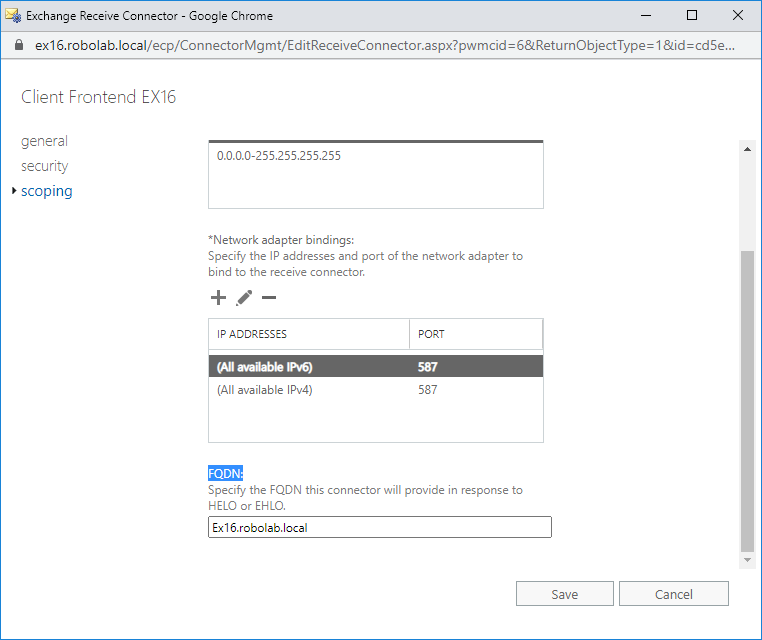The image size is (762, 640).
Task: Save the receive connector settings
Action: click(565, 594)
